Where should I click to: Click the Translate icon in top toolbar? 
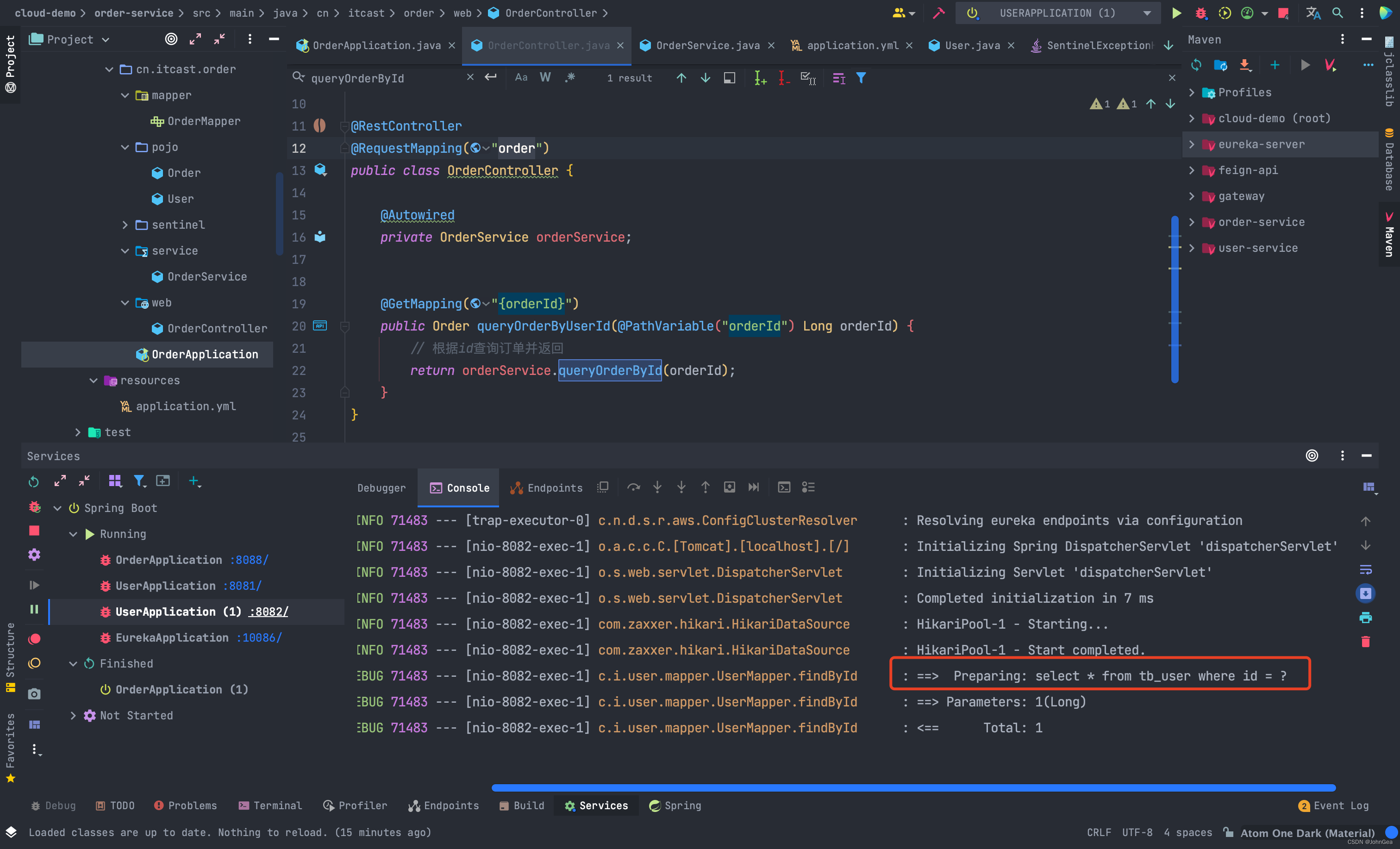[1313, 13]
